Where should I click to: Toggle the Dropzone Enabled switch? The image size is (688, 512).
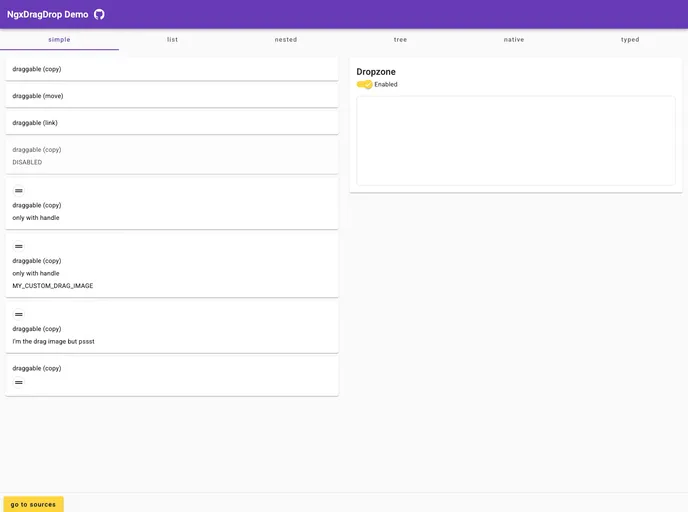pos(365,84)
